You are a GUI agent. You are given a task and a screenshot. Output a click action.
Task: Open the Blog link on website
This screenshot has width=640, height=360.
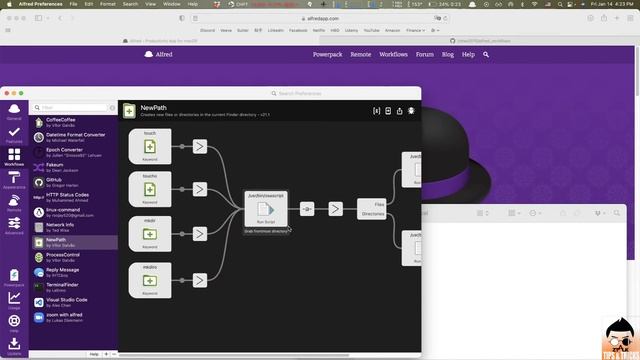tap(448, 54)
